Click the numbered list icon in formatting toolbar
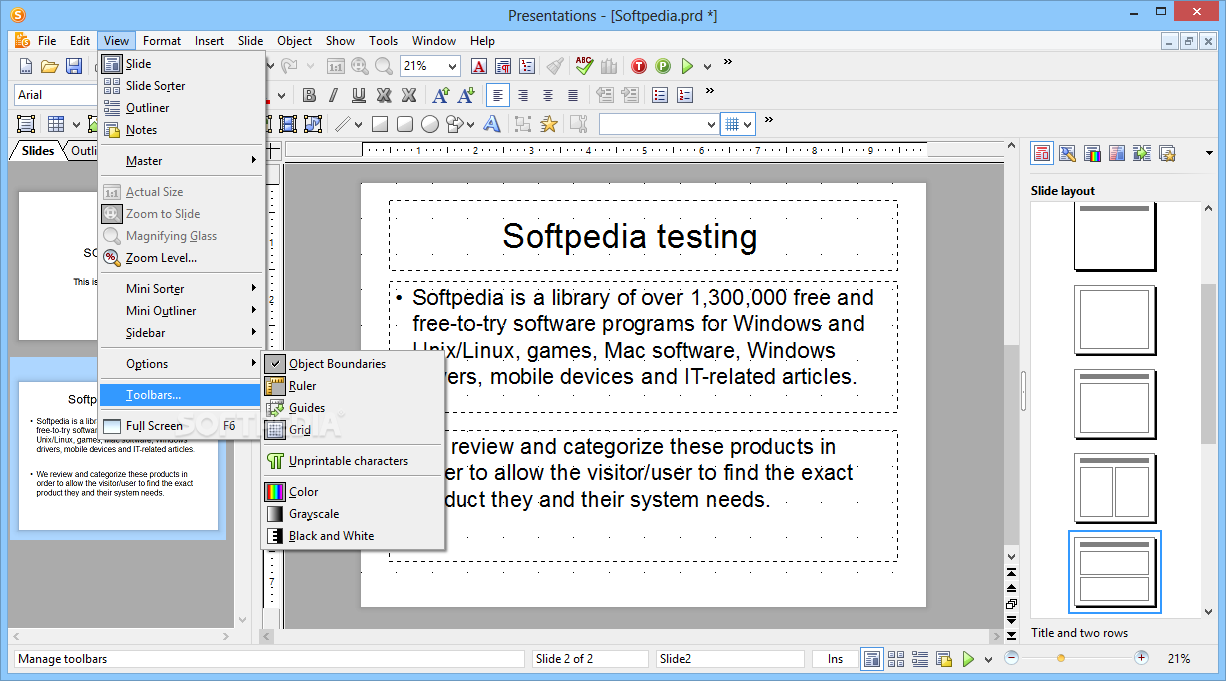 coord(685,95)
